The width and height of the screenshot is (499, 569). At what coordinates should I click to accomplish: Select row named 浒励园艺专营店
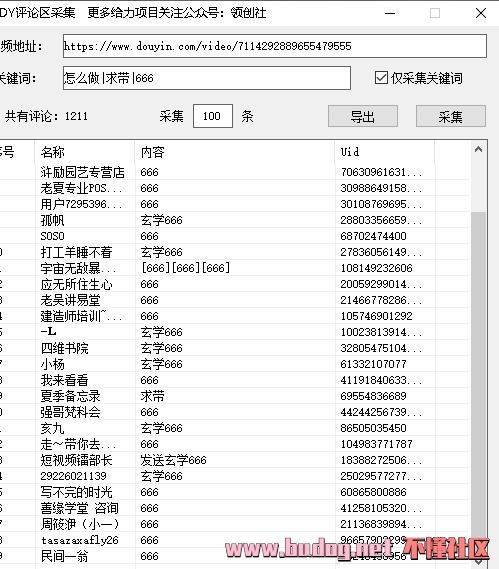234,172
